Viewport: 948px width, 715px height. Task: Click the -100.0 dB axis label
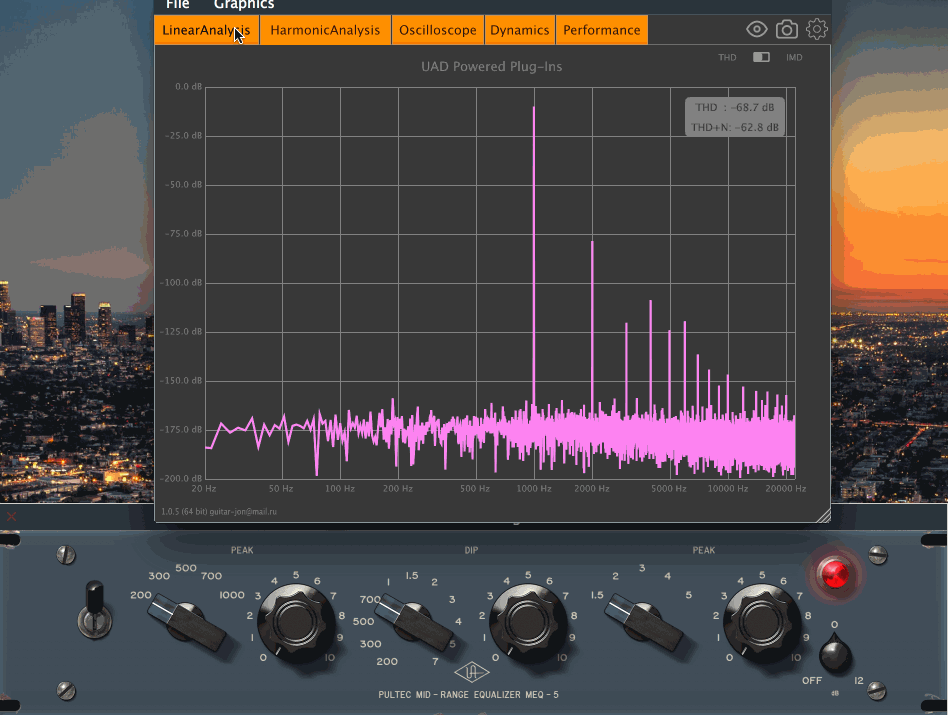[x=181, y=282]
